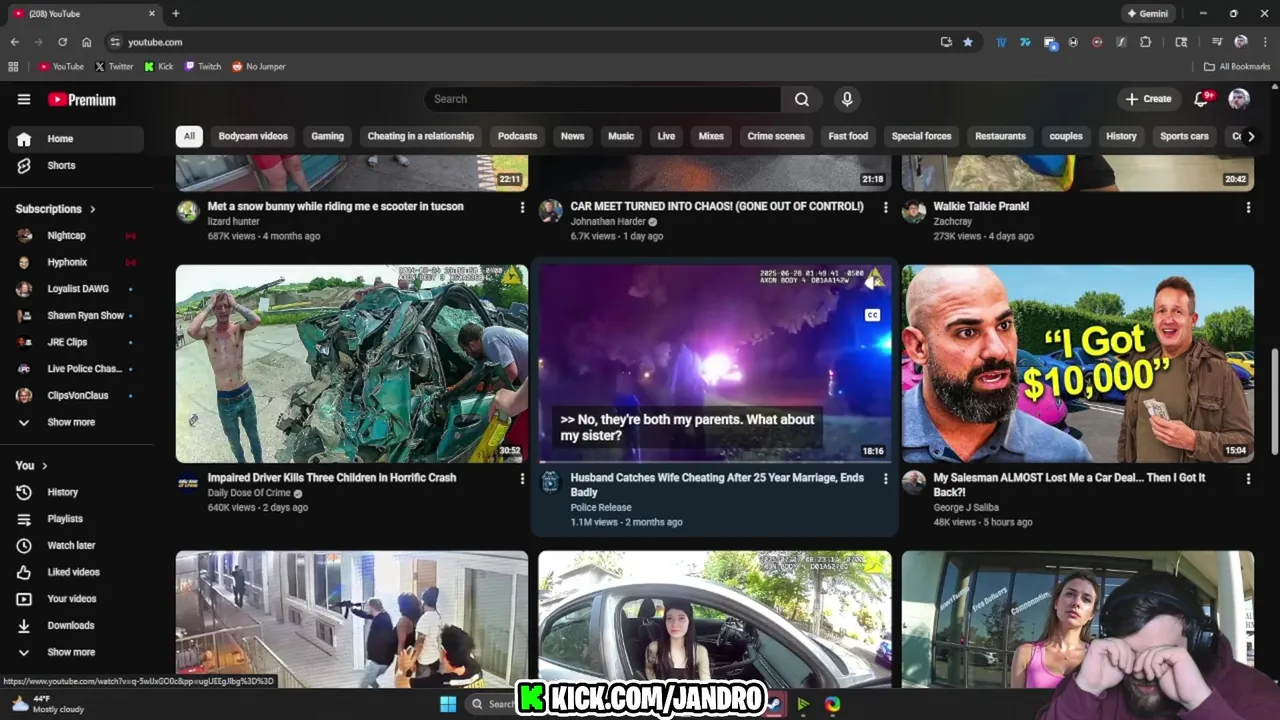Screen dimensions: 1280x720
Task: Open a new Chrome tab
Action: pyautogui.click(x=176, y=13)
